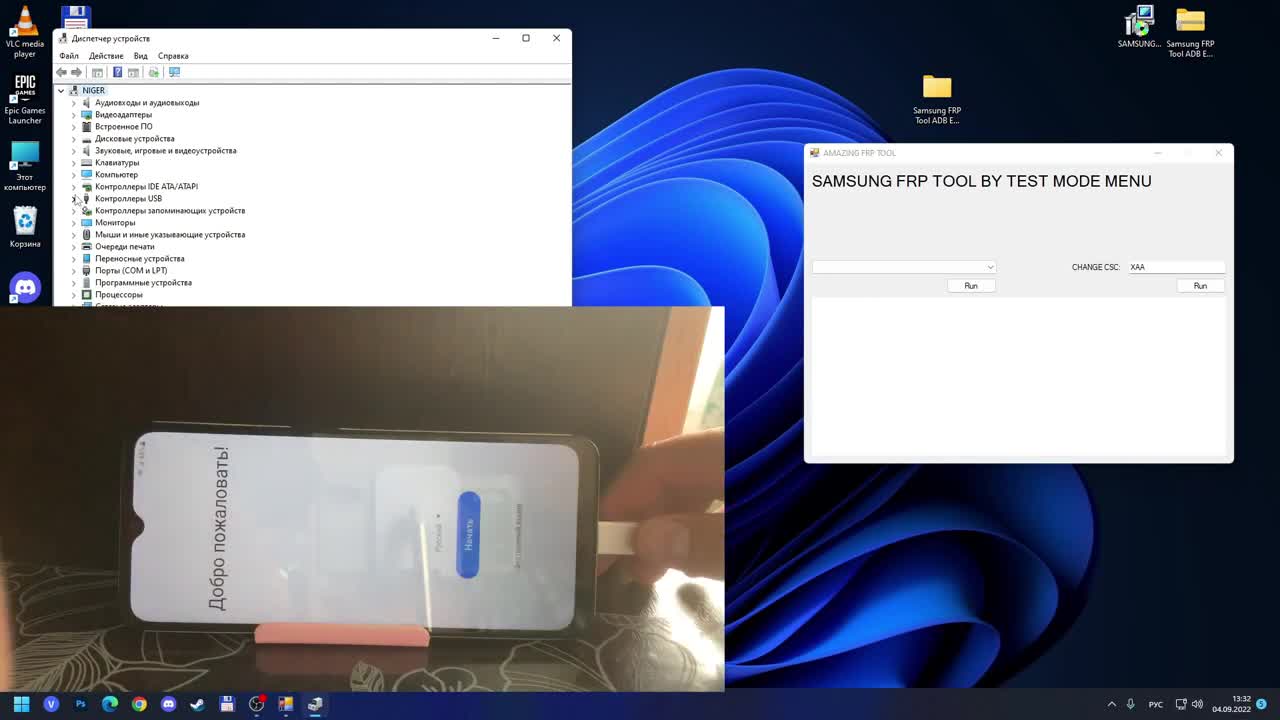Open the Samsung FRP Tool ADB E... folder at top right
Viewport: 1280px width, 720px height.
pyautogui.click(x=1190, y=33)
